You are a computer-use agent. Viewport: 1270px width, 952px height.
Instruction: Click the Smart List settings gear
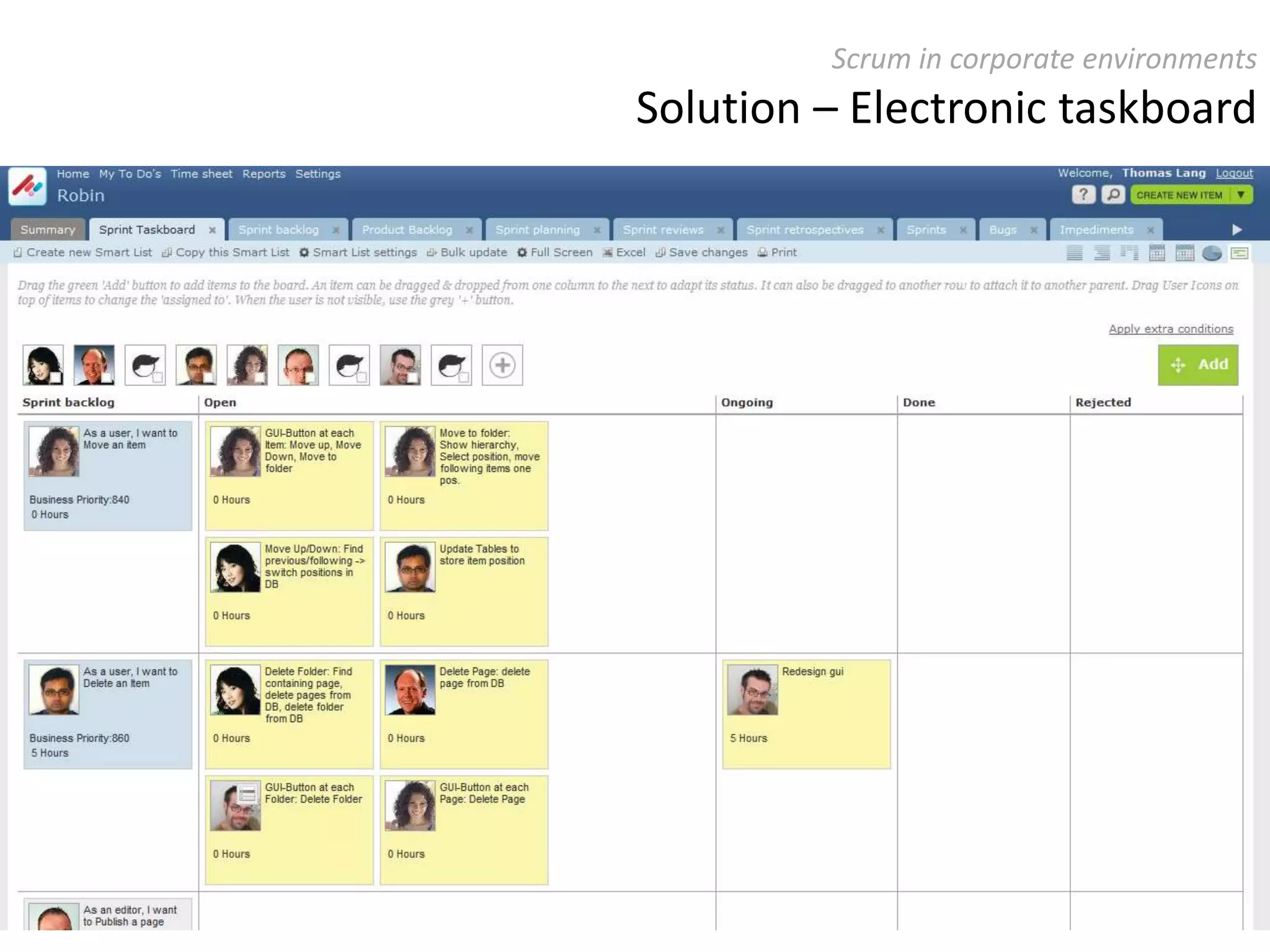[304, 253]
